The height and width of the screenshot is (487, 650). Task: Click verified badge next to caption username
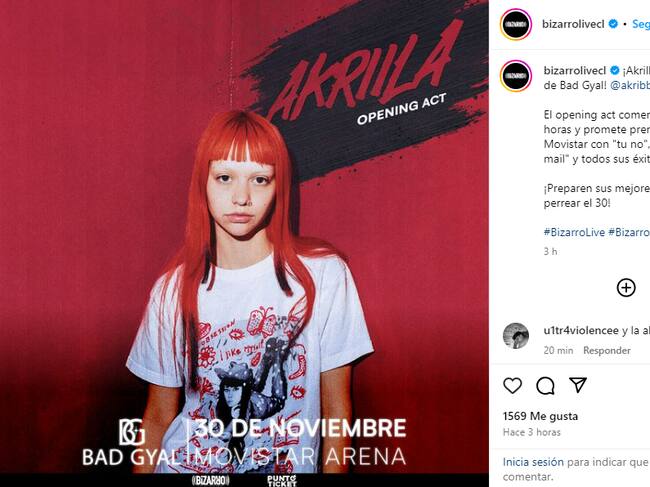click(615, 70)
